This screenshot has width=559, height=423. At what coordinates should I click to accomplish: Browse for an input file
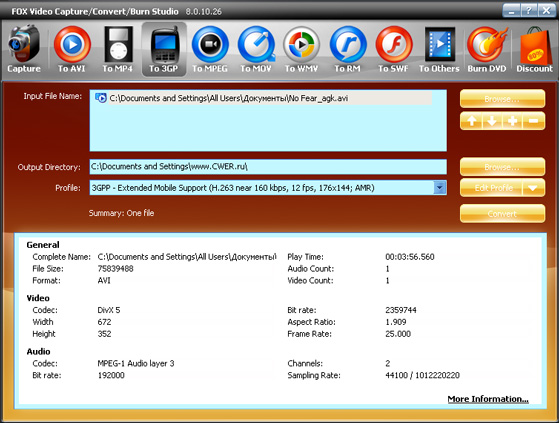[502, 99]
